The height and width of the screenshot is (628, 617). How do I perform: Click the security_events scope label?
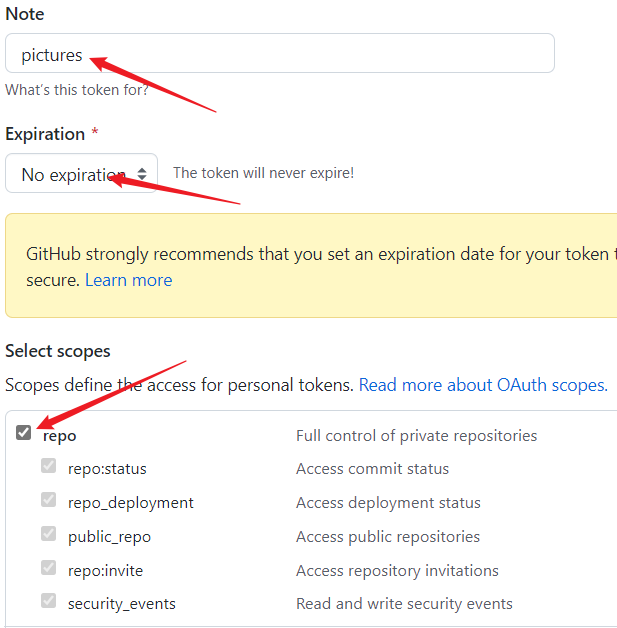pyautogui.click(x=122, y=604)
